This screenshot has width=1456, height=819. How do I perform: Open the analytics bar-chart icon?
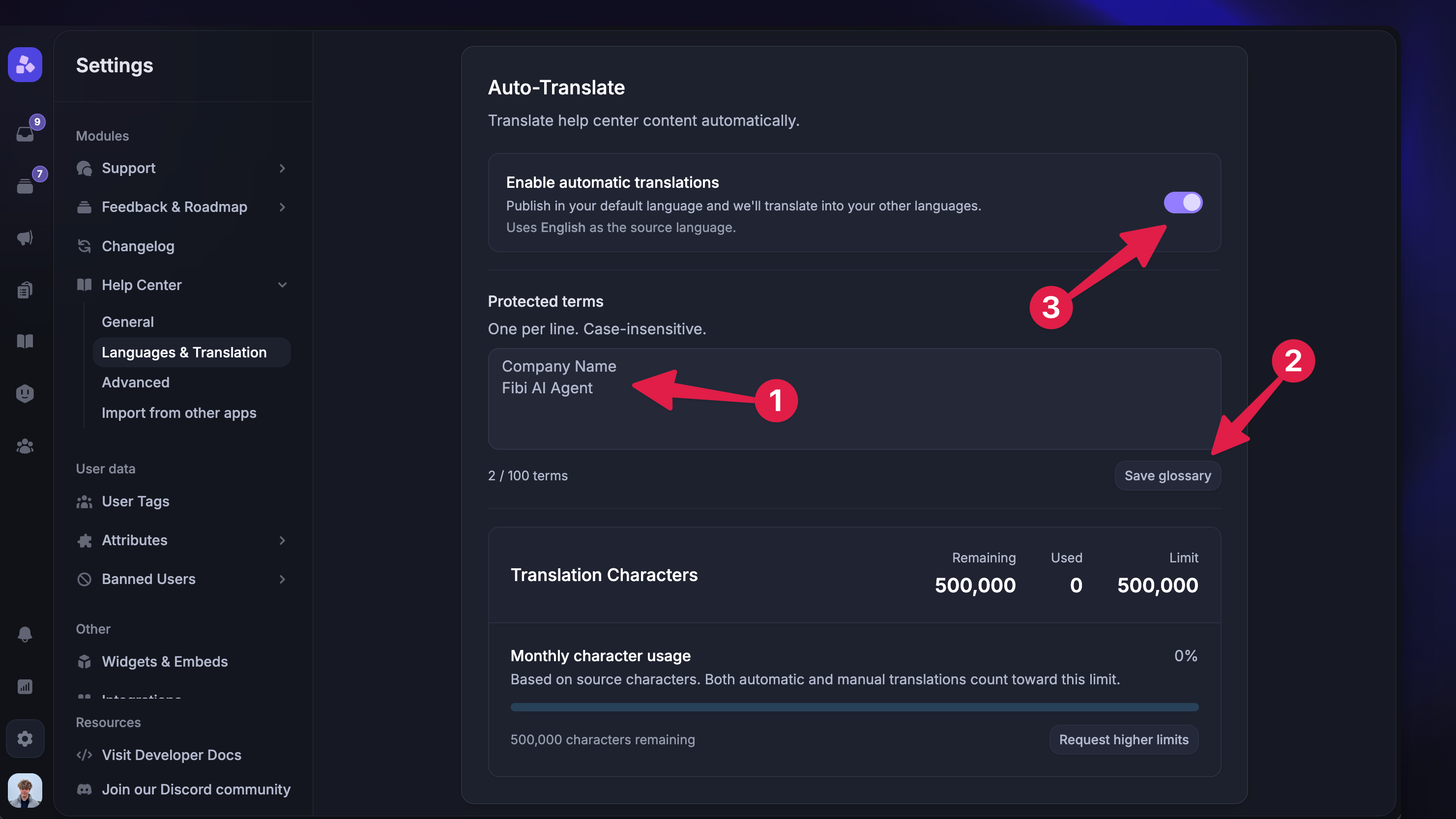(25, 686)
